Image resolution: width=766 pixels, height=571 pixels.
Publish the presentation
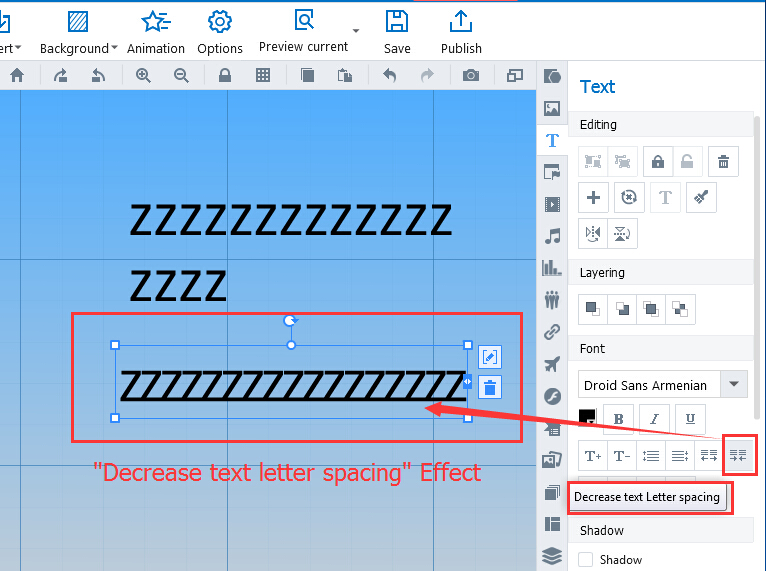pyautogui.click(x=461, y=33)
